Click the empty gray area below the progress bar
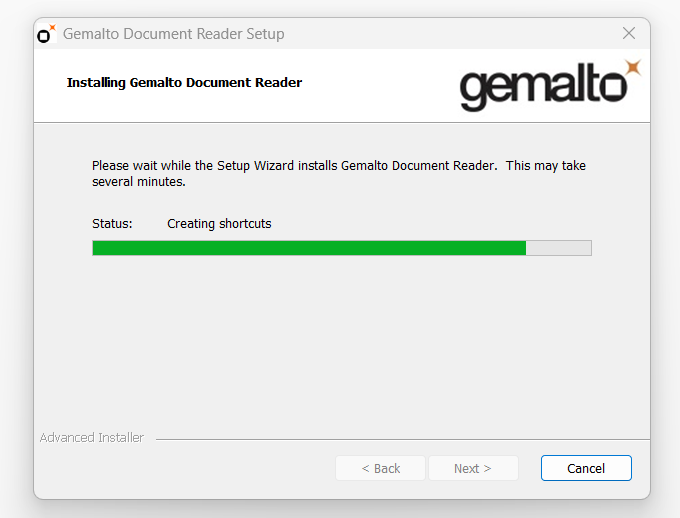 click(x=342, y=343)
